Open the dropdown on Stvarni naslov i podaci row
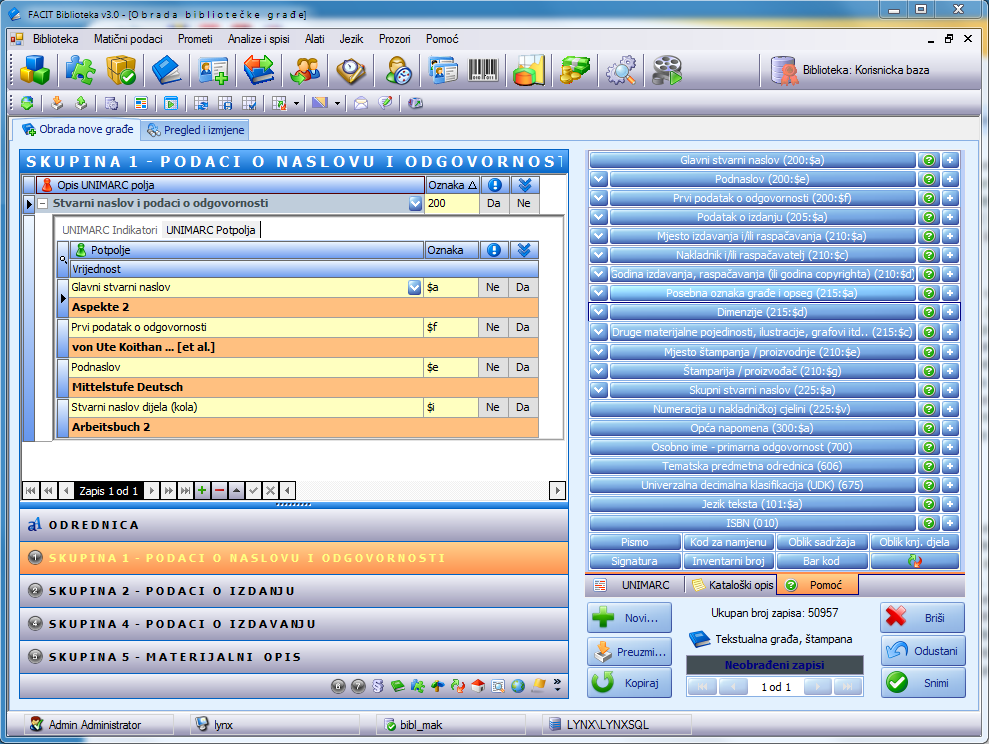This screenshot has height=744, width=989. (415, 204)
